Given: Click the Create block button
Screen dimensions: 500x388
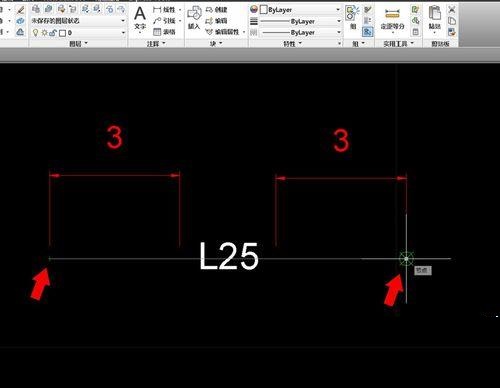Looking at the screenshot, I should 217,10.
